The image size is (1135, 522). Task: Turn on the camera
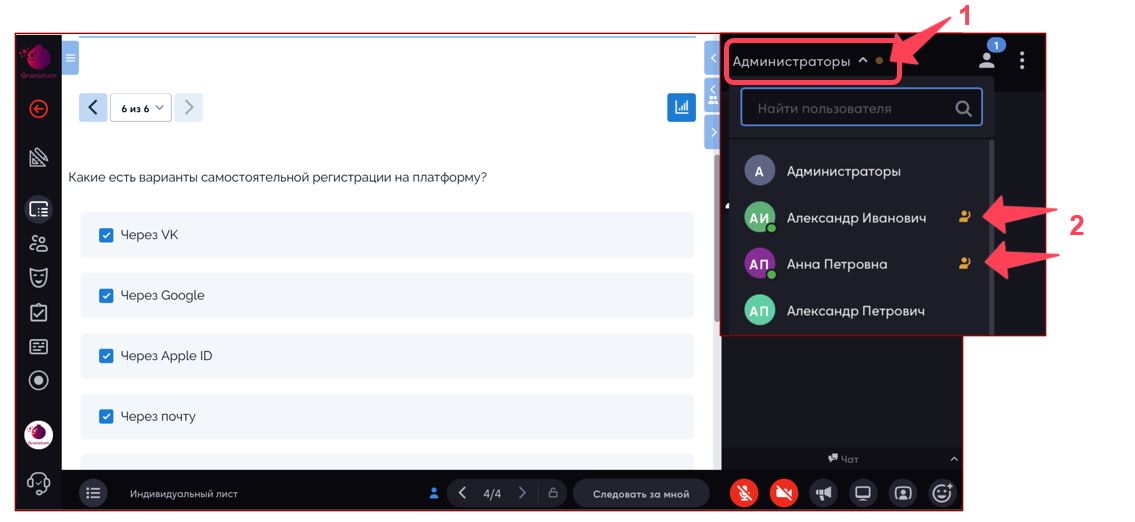(x=784, y=493)
